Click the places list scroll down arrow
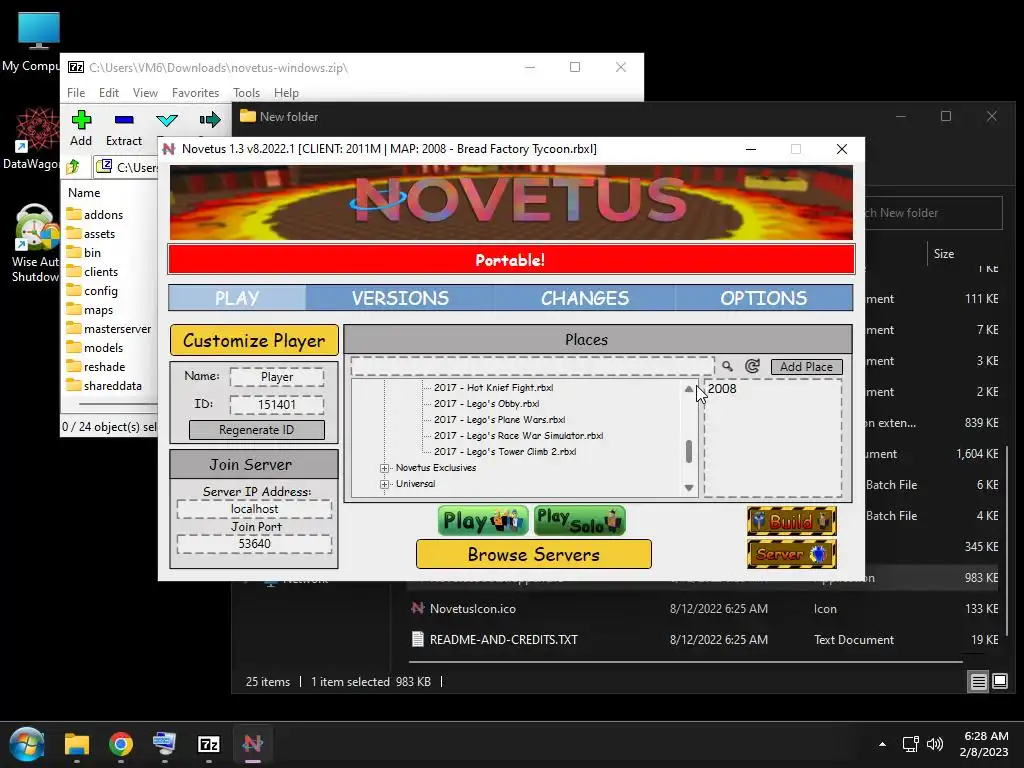1024x768 pixels. point(689,488)
